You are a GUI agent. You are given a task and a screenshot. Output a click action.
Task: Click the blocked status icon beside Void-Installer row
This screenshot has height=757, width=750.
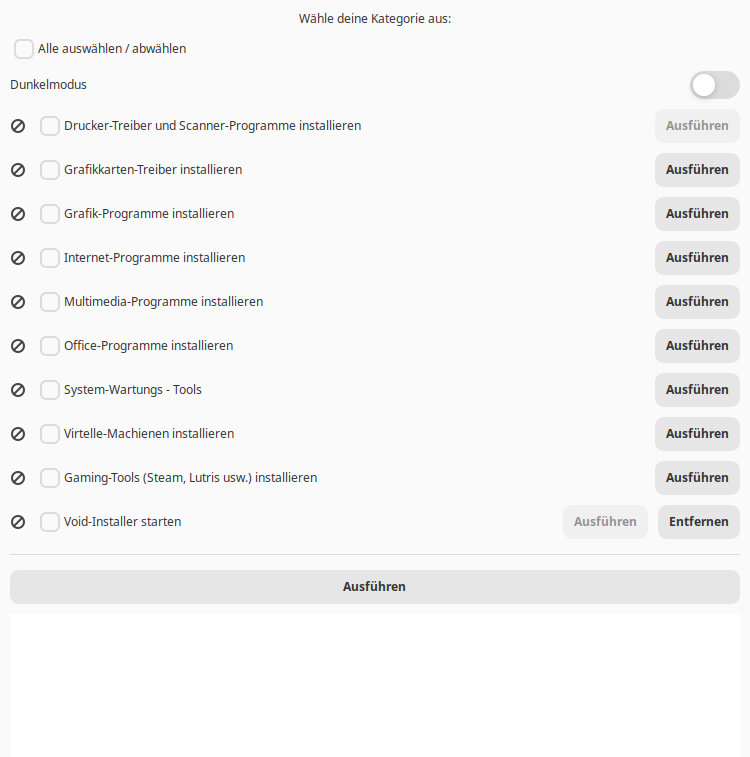pyautogui.click(x=18, y=522)
